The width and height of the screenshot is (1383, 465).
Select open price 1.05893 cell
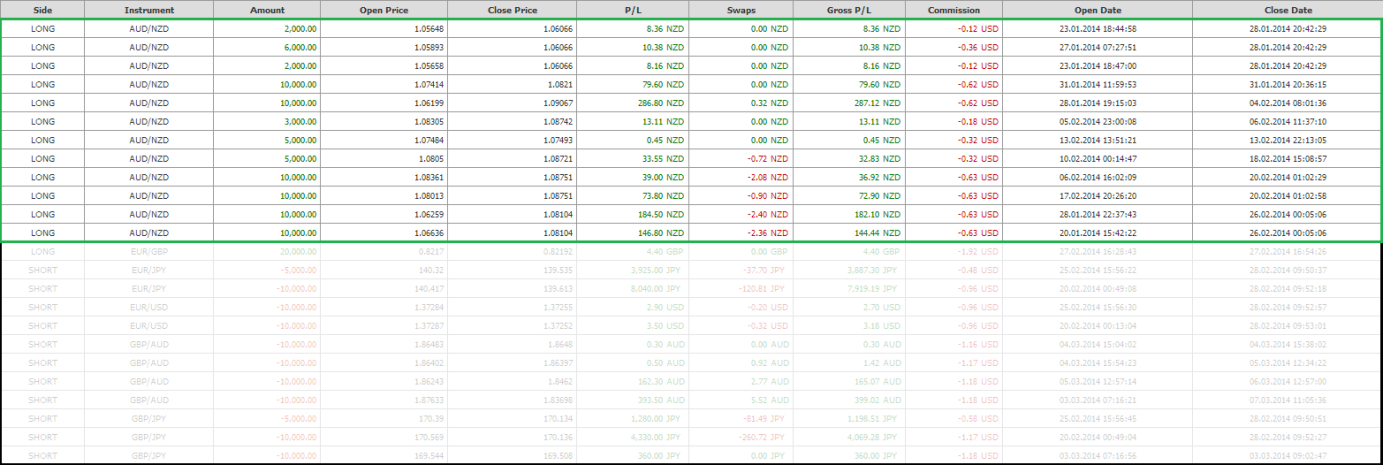384,48
